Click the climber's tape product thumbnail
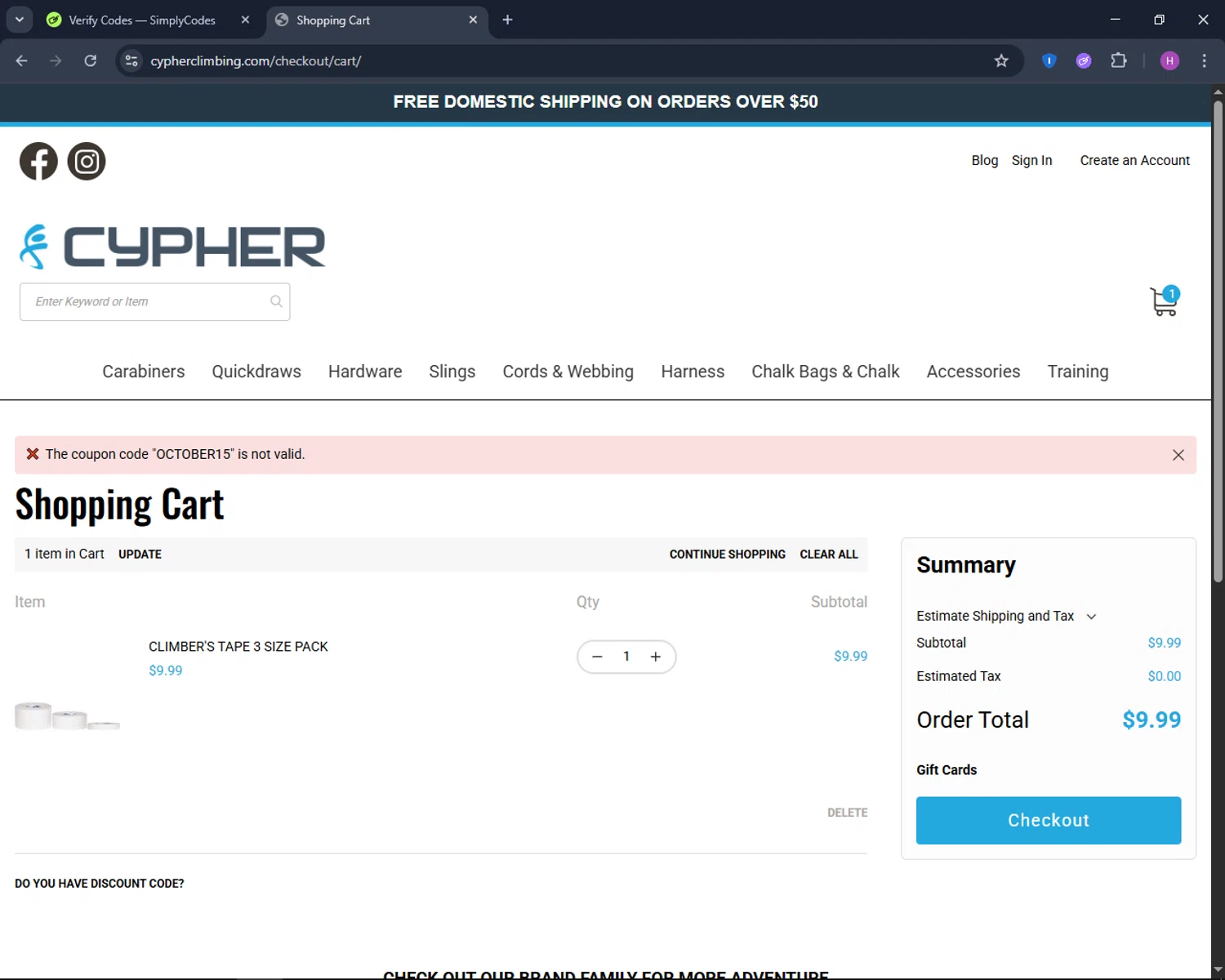The height and width of the screenshot is (980, 1225). click(x=67, y=715)
